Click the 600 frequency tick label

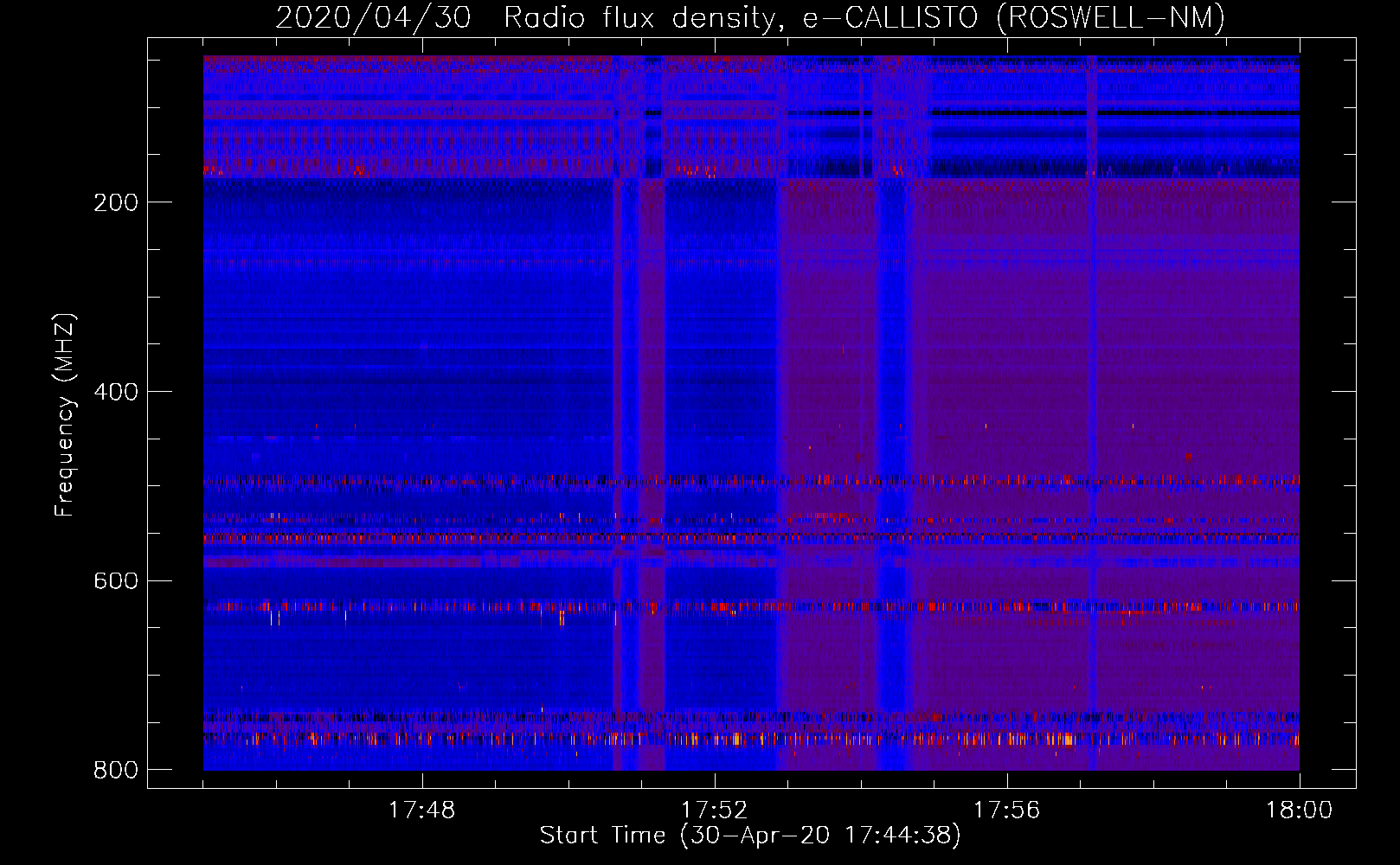point(116,580)
